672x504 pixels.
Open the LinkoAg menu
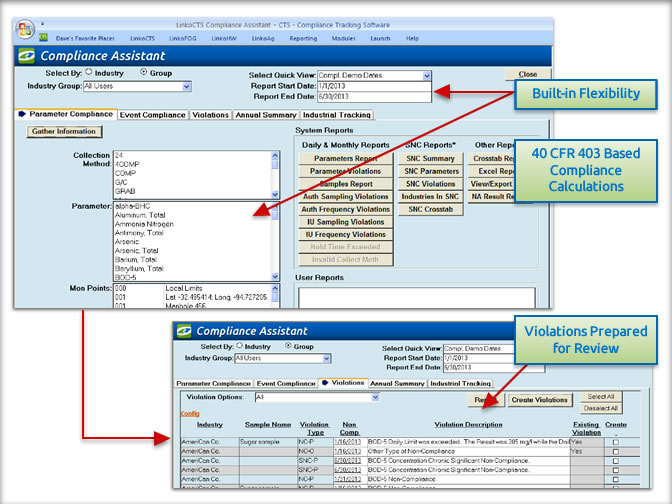pyautogui.click(x=263, y=38)
